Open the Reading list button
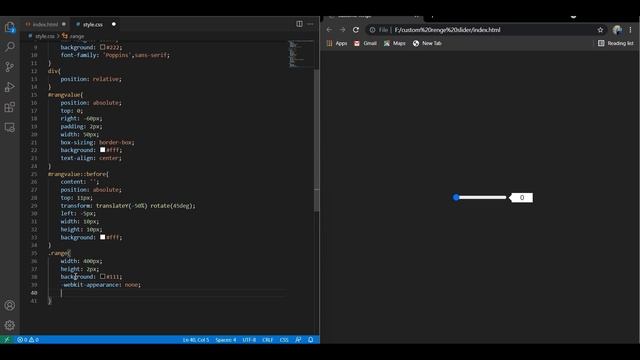The image size is (640, 360). (616, 43)
